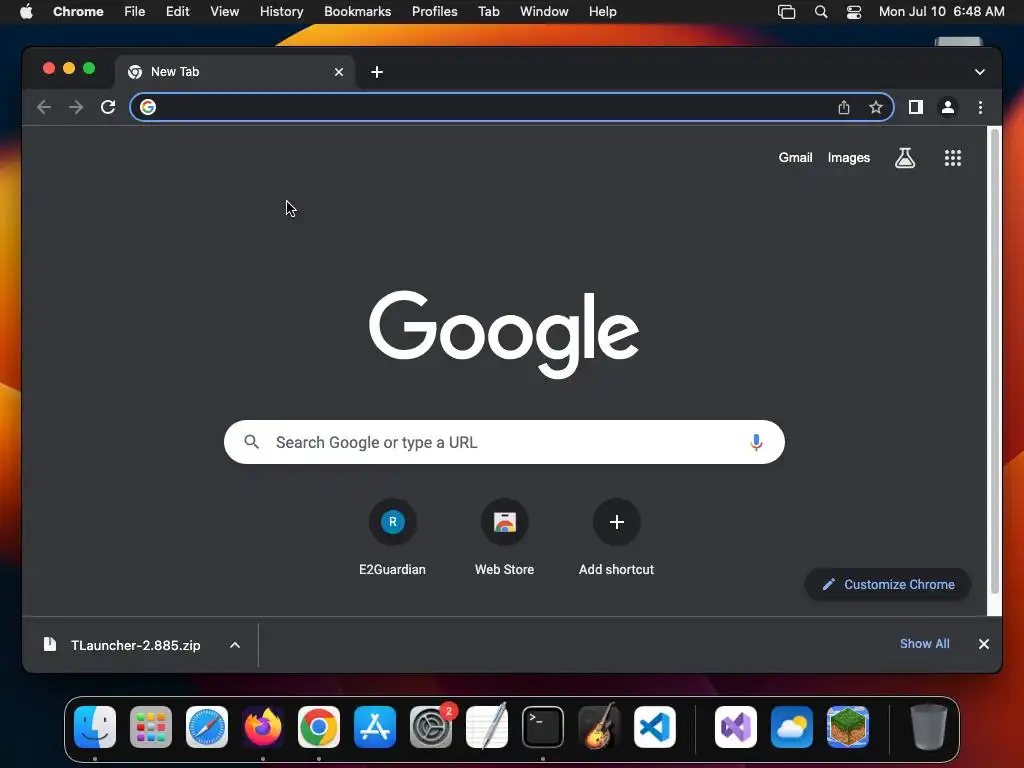The width and height of the screenshot is (1024, 768).
Task: Open a new tab with plus button
Action: [377, 72]
